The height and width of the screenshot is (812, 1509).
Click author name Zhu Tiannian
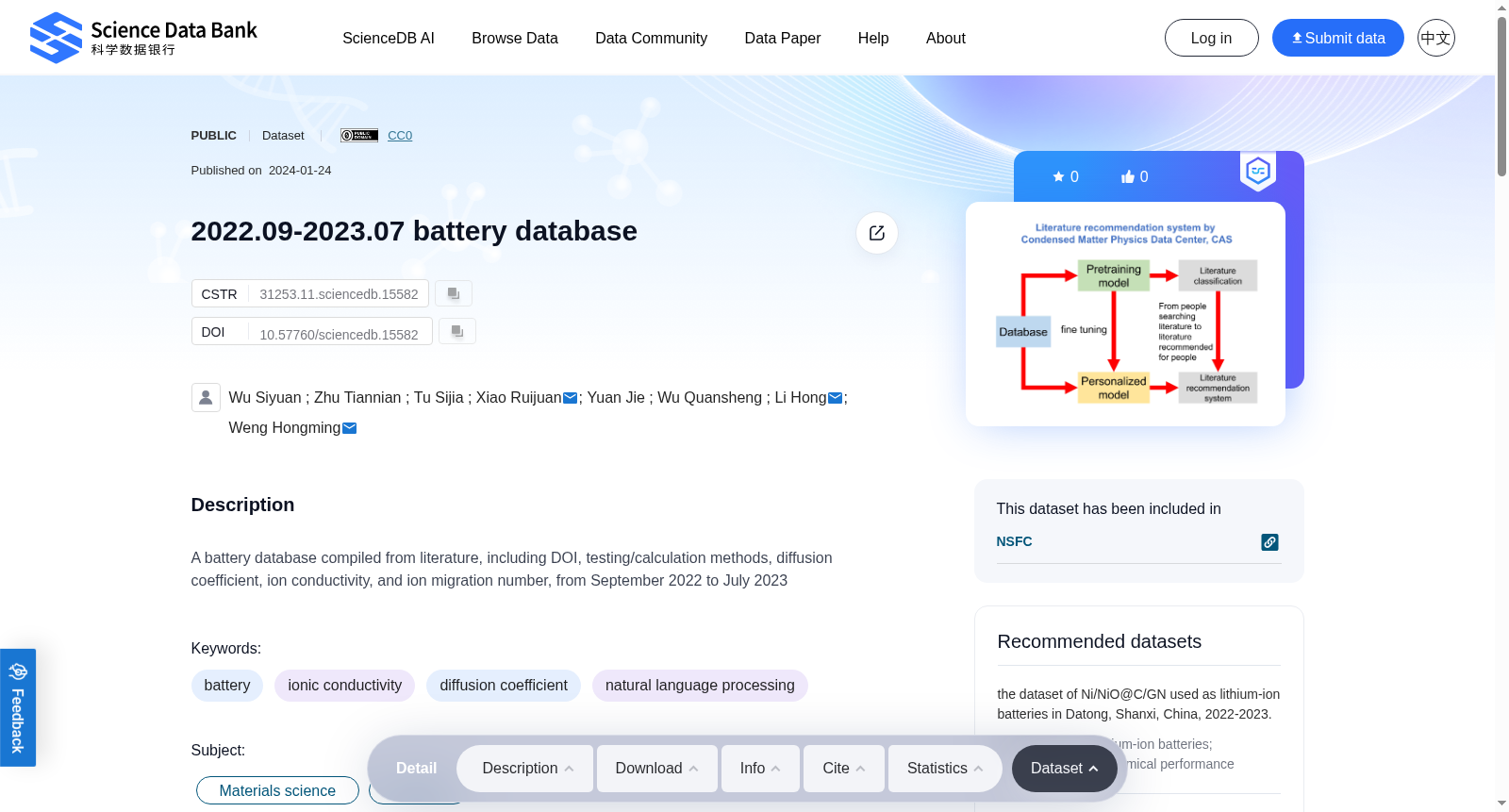click(x=357, y=398)
